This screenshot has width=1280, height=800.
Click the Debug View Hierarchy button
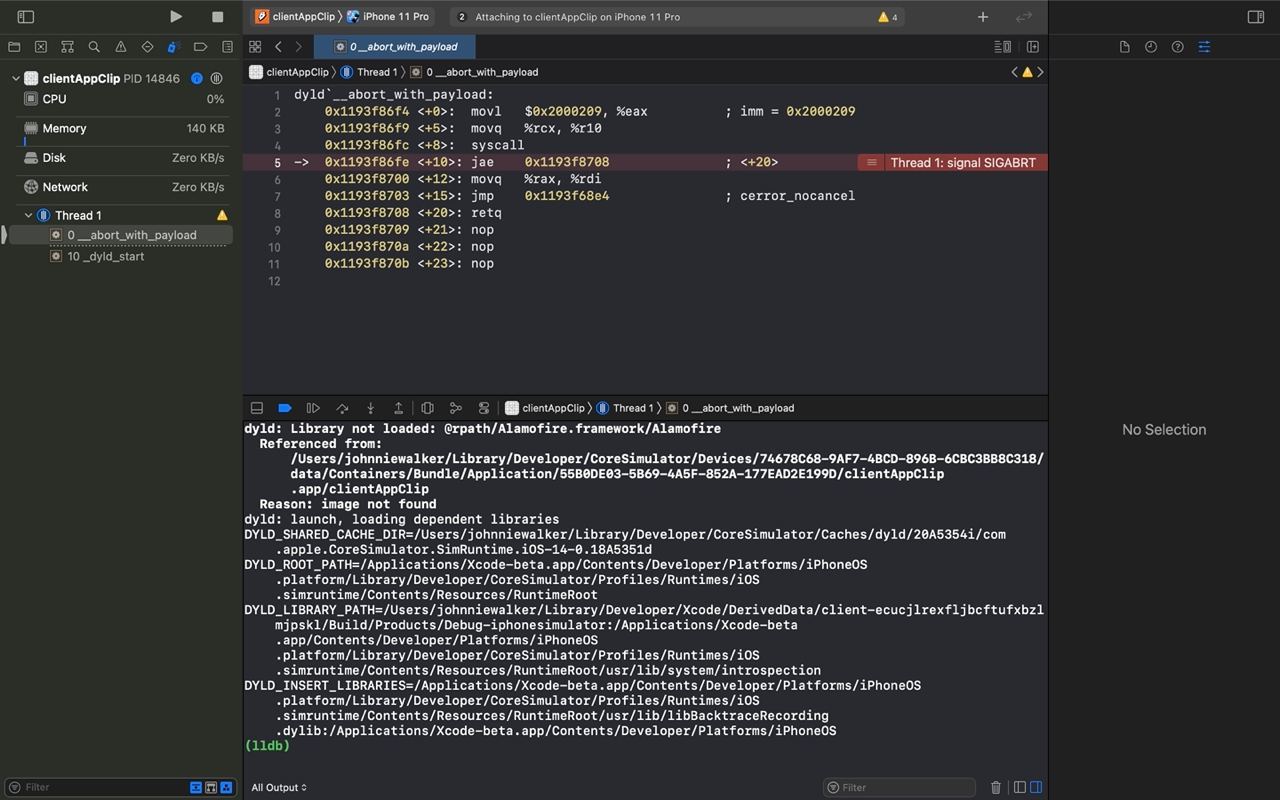coord(427,408)
